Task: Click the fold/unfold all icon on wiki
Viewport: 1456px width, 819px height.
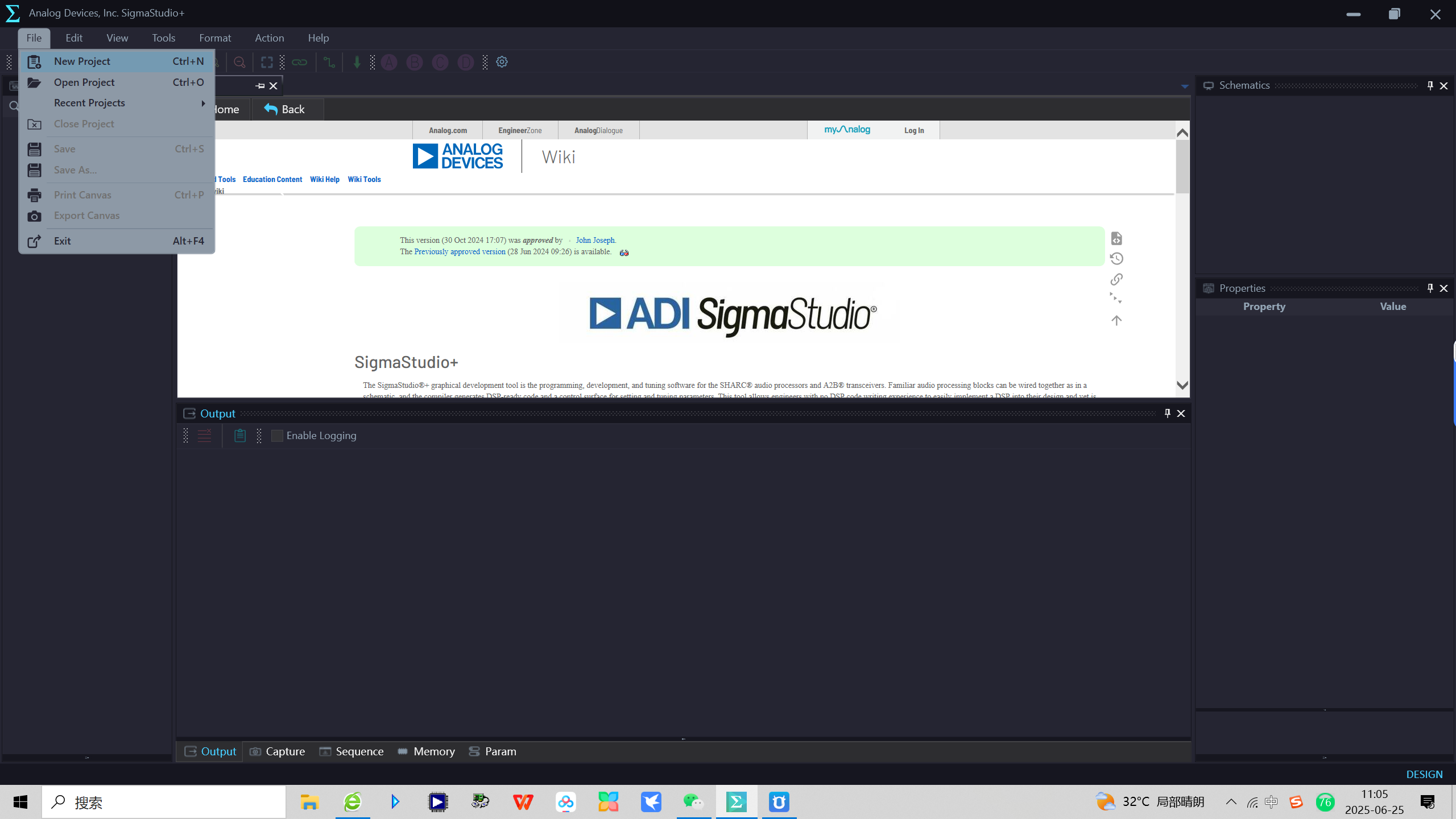Action: pos(1116,299)
